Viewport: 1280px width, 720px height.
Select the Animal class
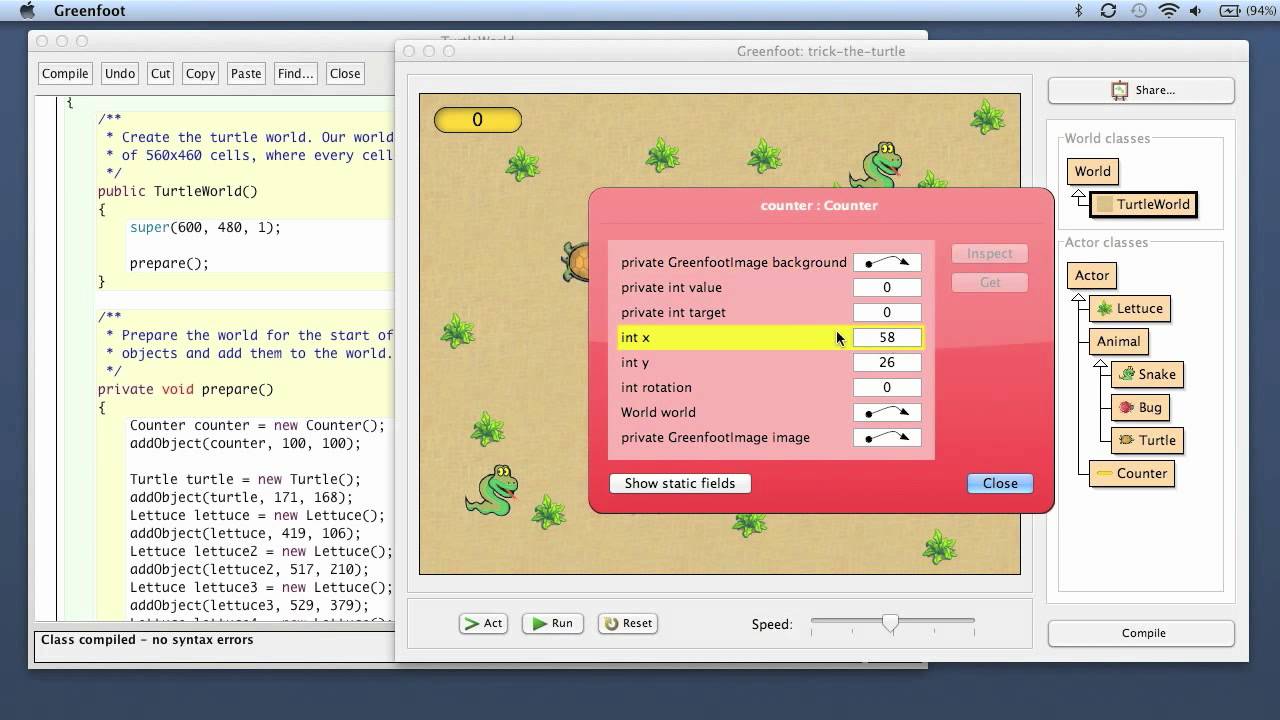click(1118, 341)
